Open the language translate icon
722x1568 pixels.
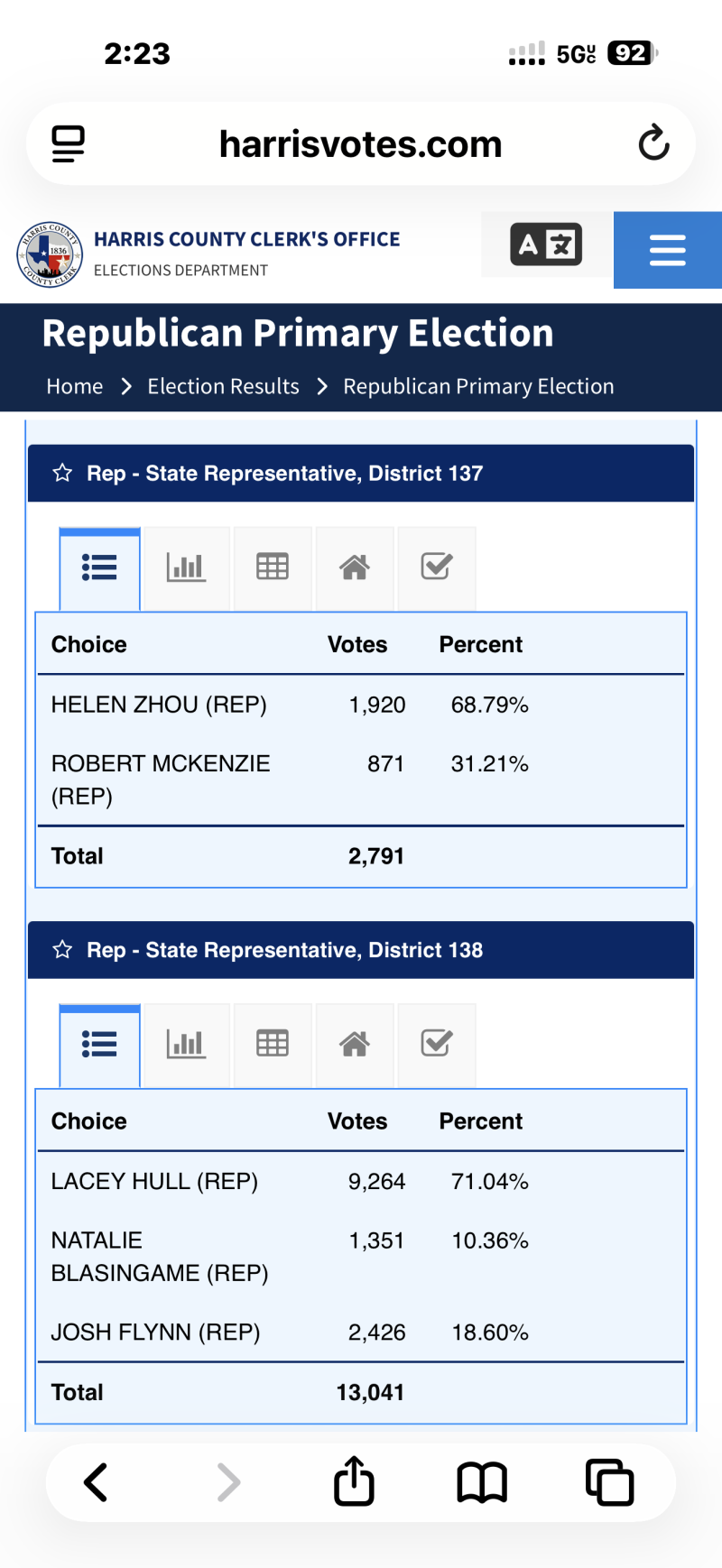tap(546, 244)
